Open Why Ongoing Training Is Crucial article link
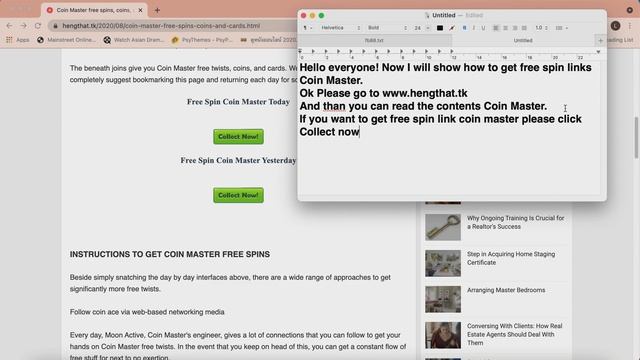Image resolution: width=640 pixels, height=360 pixels. (x=516, y=222)
